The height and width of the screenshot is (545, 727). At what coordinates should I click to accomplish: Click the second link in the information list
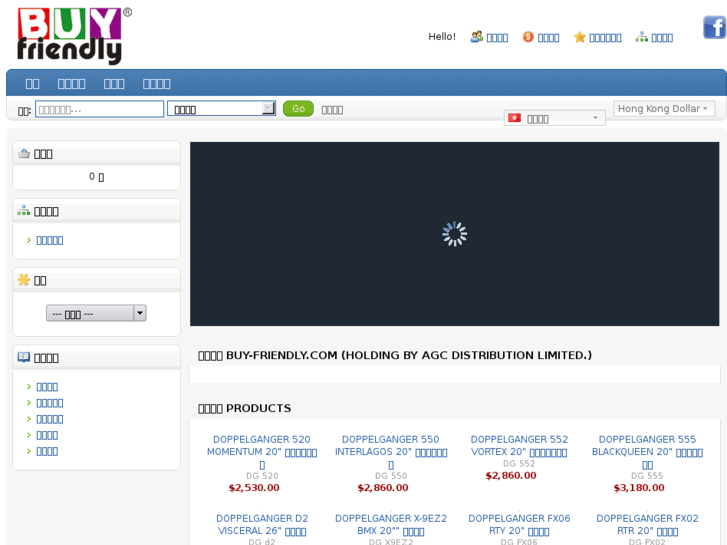pos(50,403)
